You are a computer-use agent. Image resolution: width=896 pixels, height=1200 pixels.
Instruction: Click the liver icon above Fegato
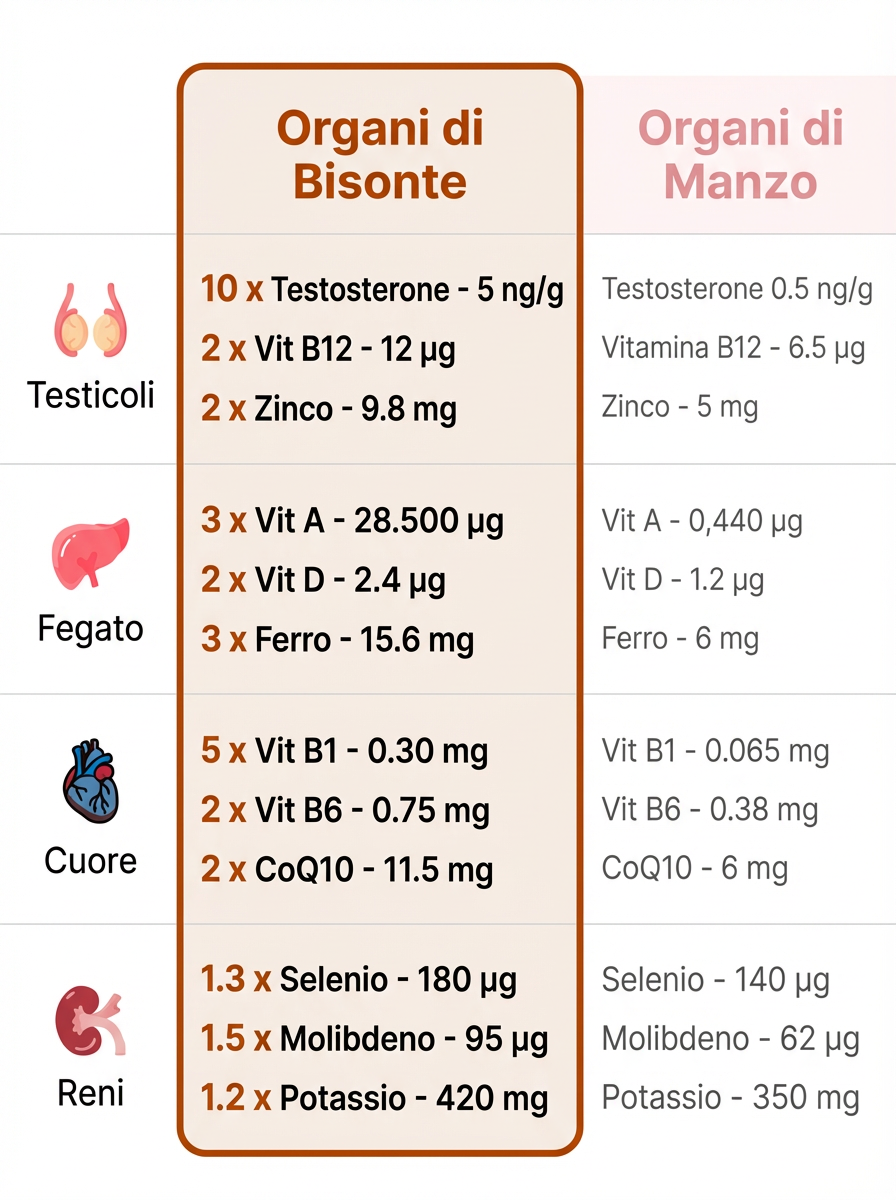point(90,551)
